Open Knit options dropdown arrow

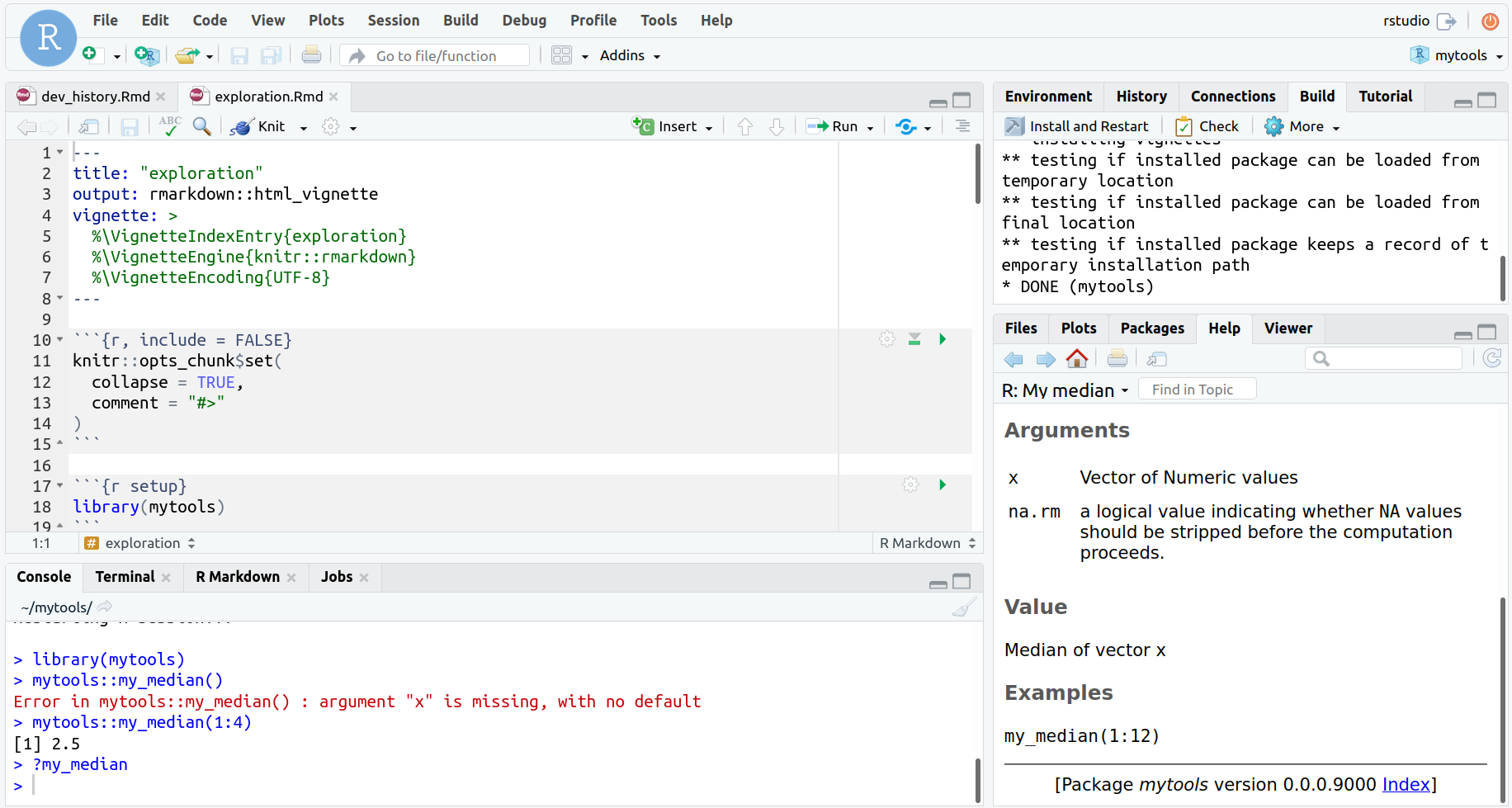click(x=304, y=128)
